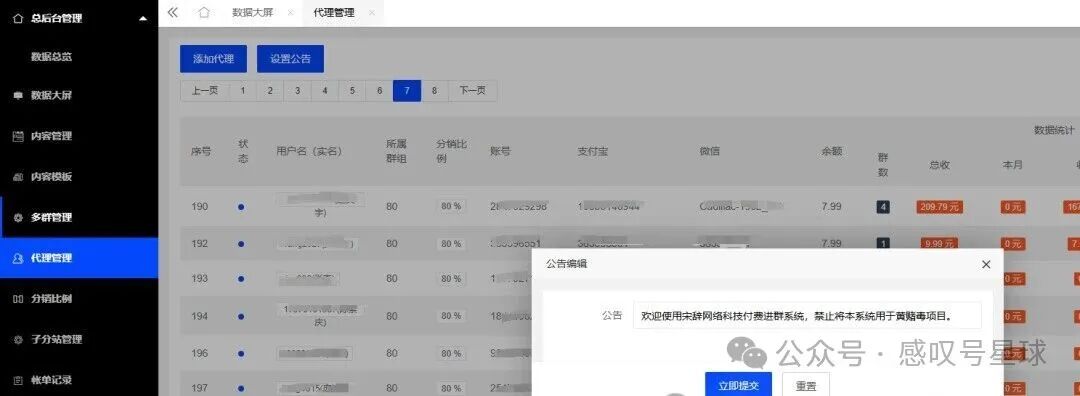Go to the home icon tab
The image size is (1080, 396).
click(203, 12)
